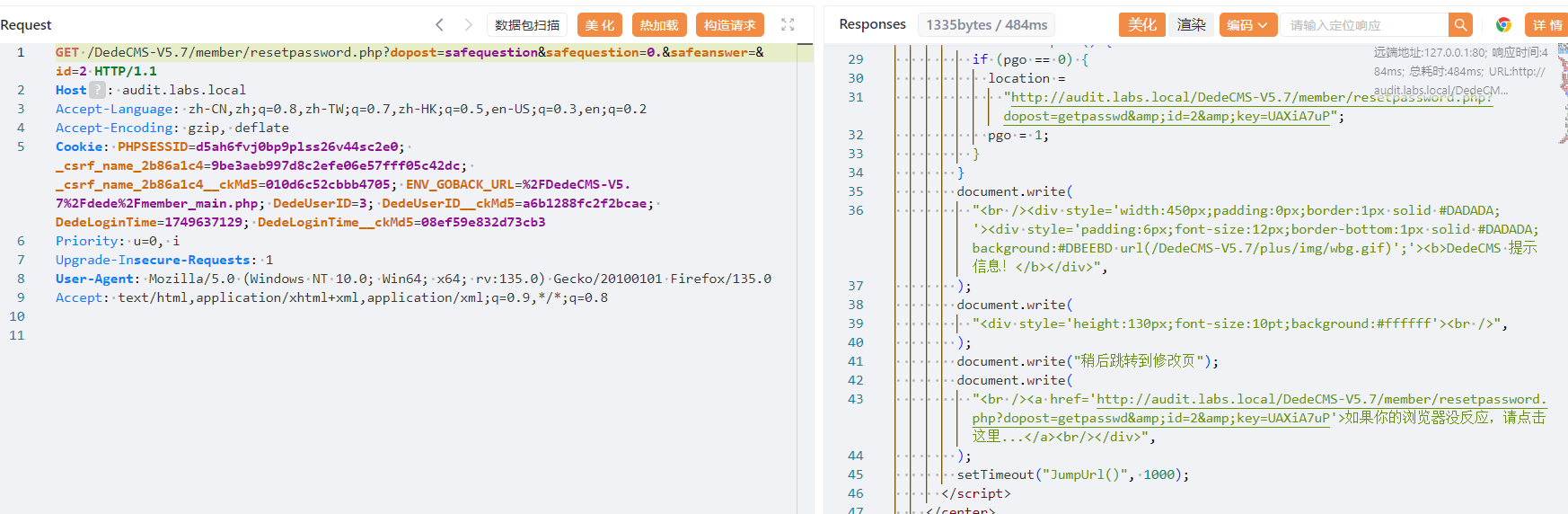Viewport: 1568px width, 514px height.
Task: Click the Priority header name
Action: tap(86, 241)
